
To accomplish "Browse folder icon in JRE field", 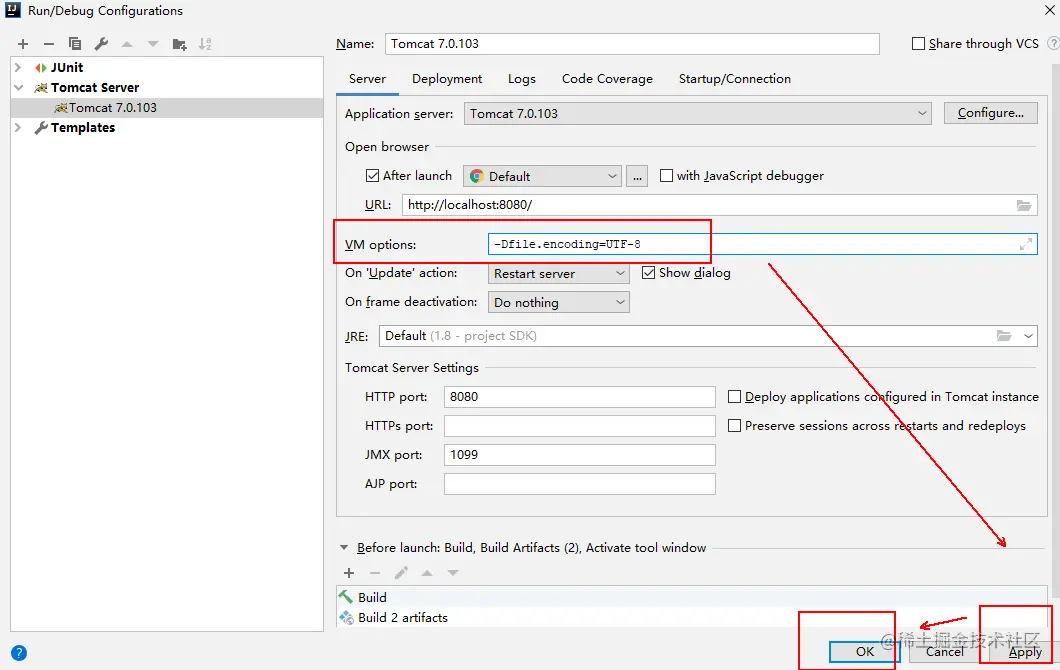I will 1004,336.
